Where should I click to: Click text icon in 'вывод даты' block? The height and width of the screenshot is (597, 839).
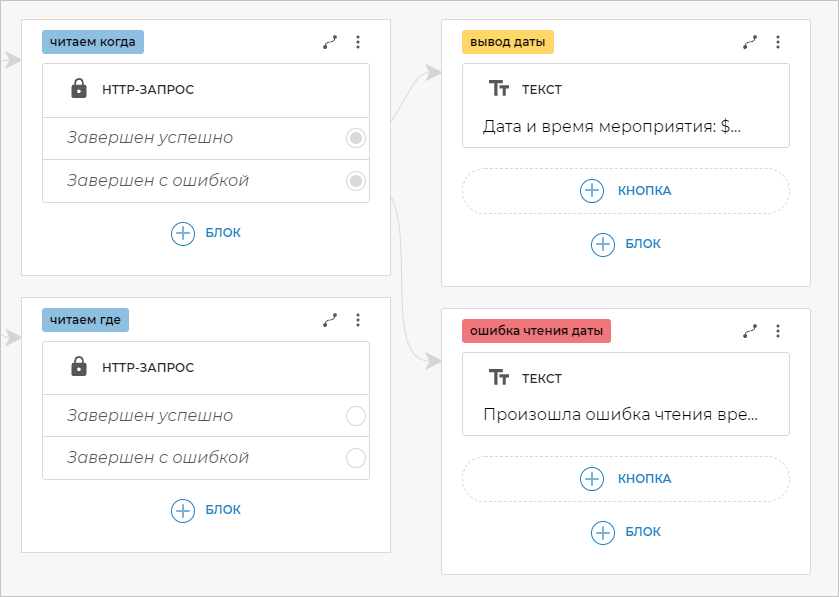click(499, 89)
